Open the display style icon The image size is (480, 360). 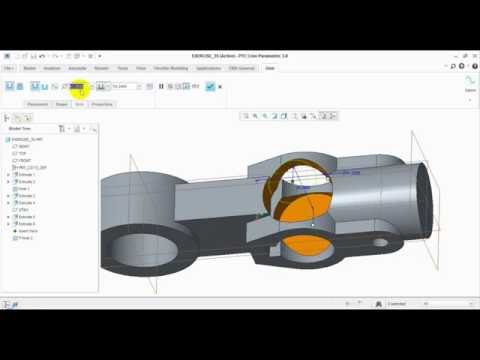(x=284, y=116)
